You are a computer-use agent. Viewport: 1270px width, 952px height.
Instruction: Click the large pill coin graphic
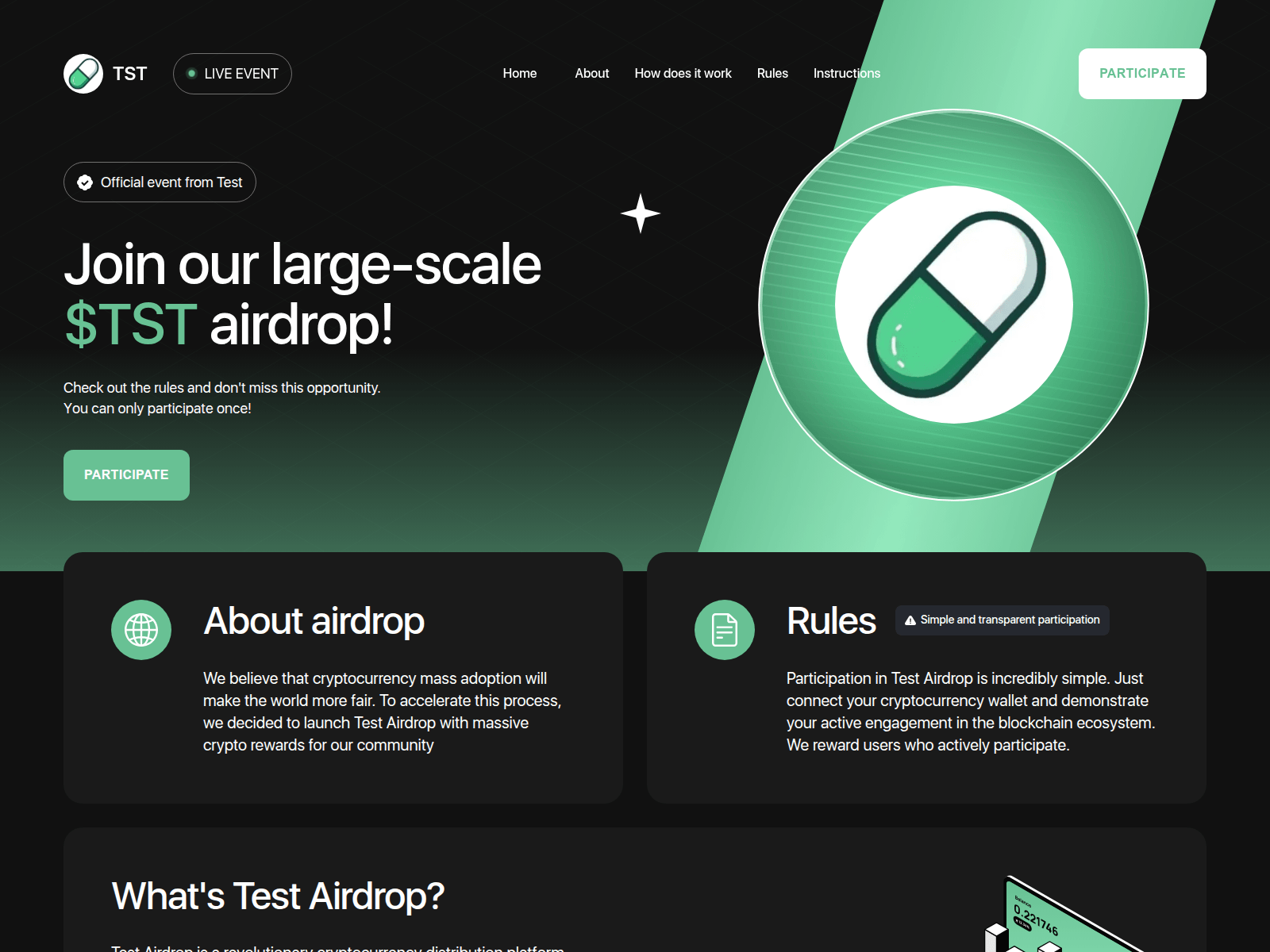[x=954, y=305]
